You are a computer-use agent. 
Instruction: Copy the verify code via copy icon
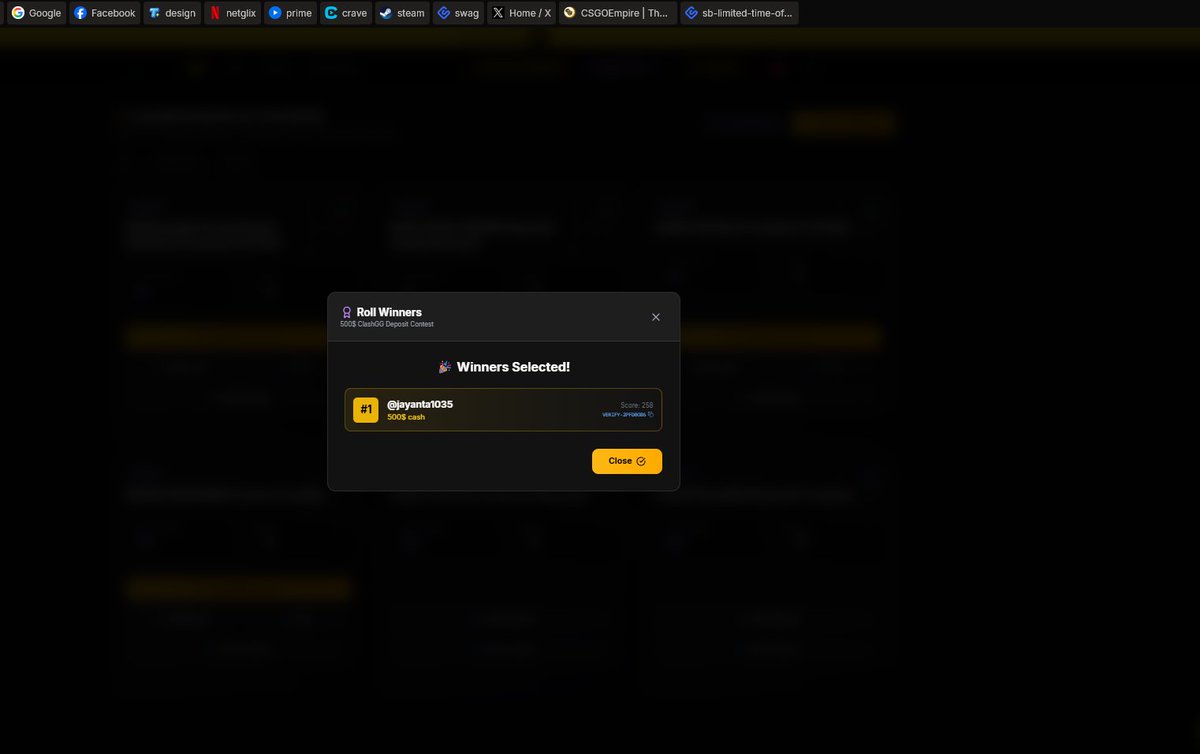[x=651, y=414]
